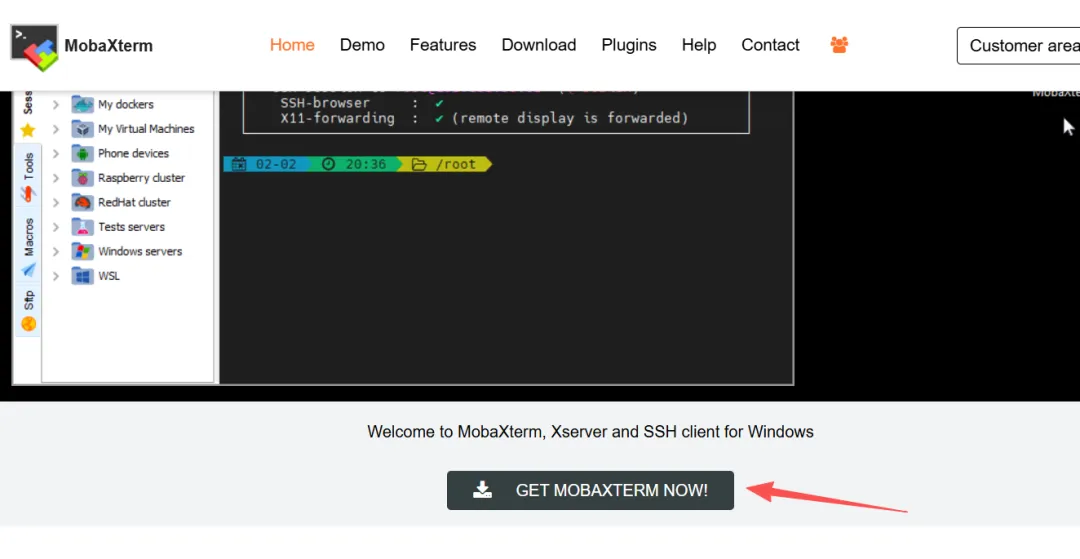
Task: Click the folder icon beside /root
Action: click(x=419, y=164)
